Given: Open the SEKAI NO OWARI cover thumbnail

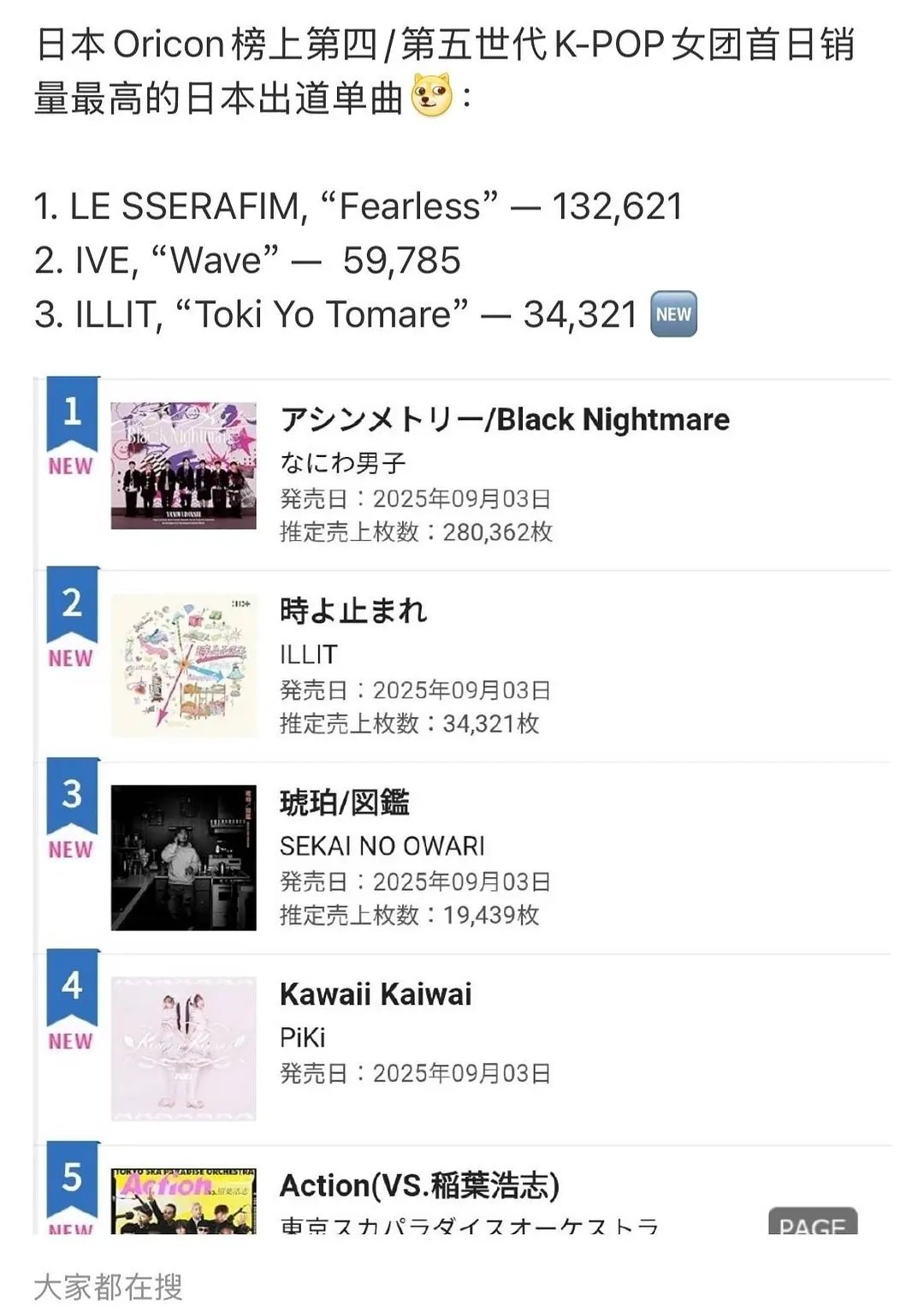Looking at the screenshot, I should [x=184, y=858].
